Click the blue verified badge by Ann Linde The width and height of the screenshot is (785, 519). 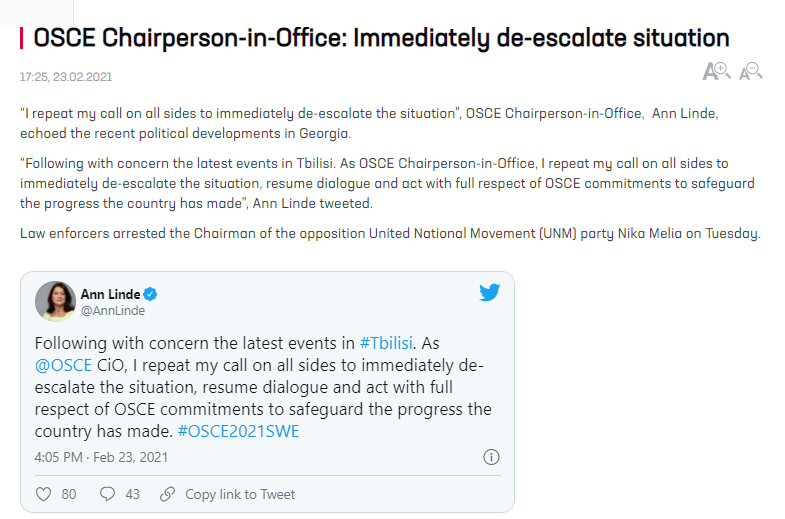click(x=150, y=294)
